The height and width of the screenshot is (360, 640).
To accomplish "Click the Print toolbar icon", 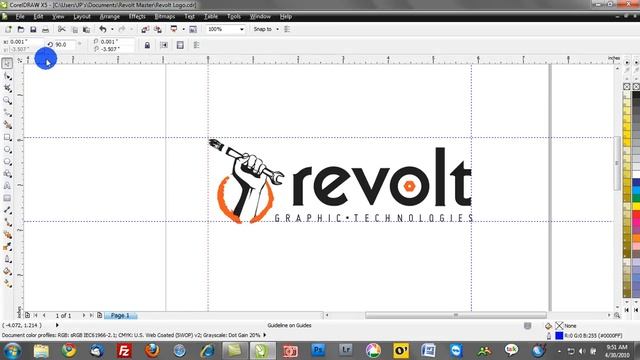I will 45,29.
